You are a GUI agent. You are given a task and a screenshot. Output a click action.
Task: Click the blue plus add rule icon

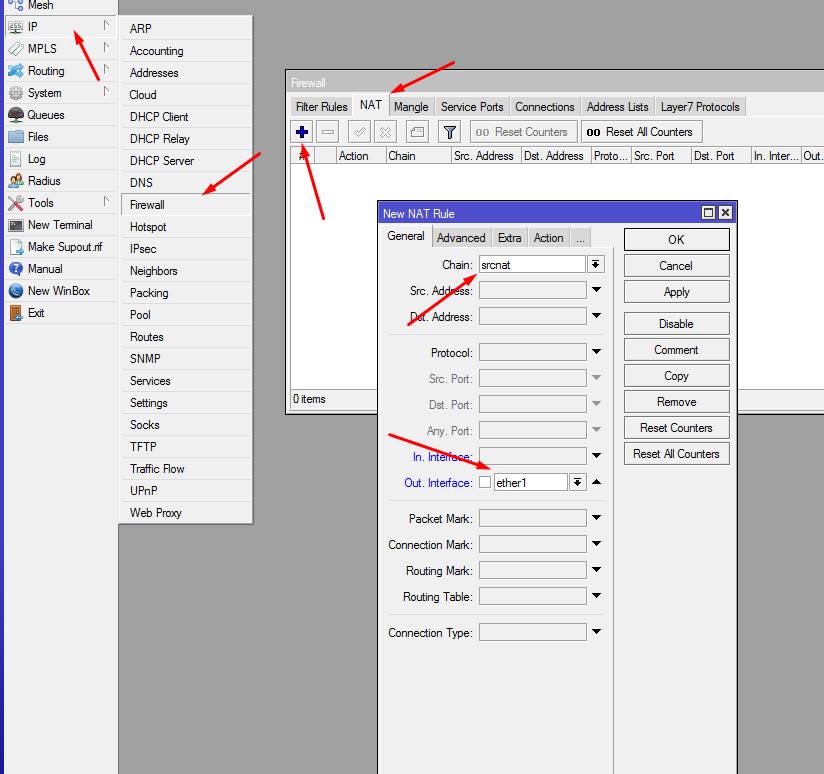[302, 132]
